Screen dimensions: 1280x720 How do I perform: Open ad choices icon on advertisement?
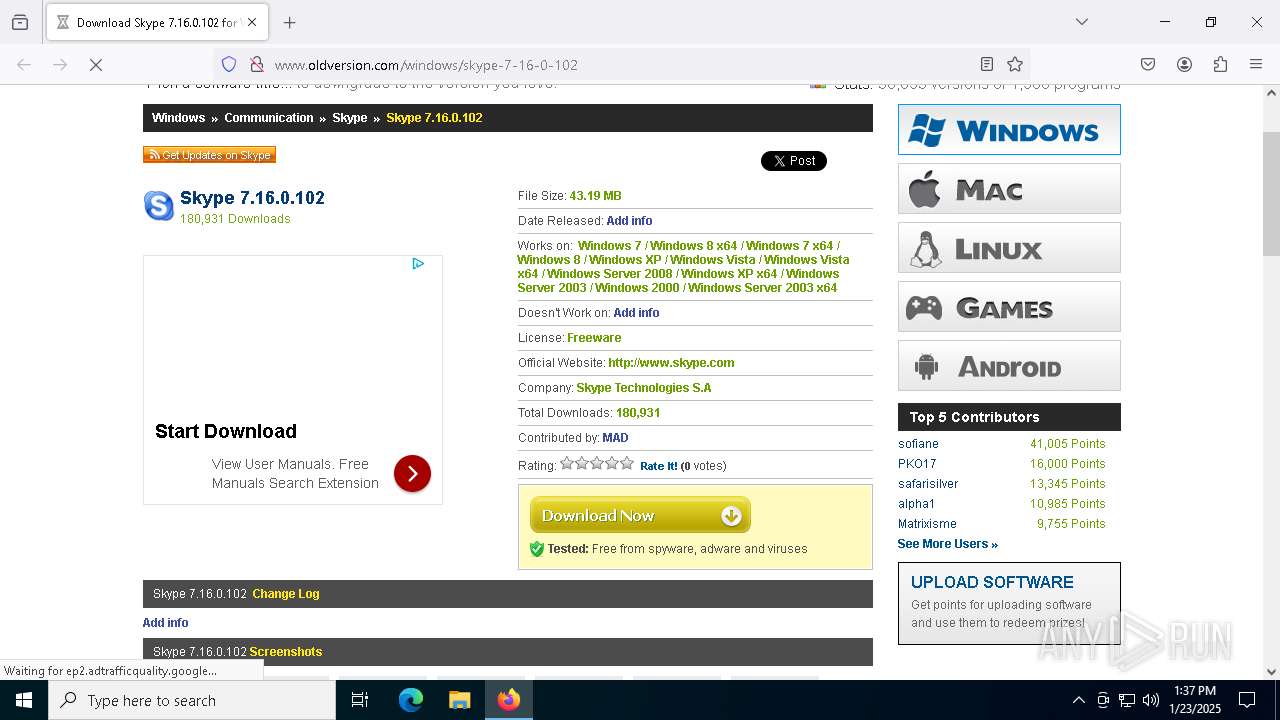tap(418, 264)
